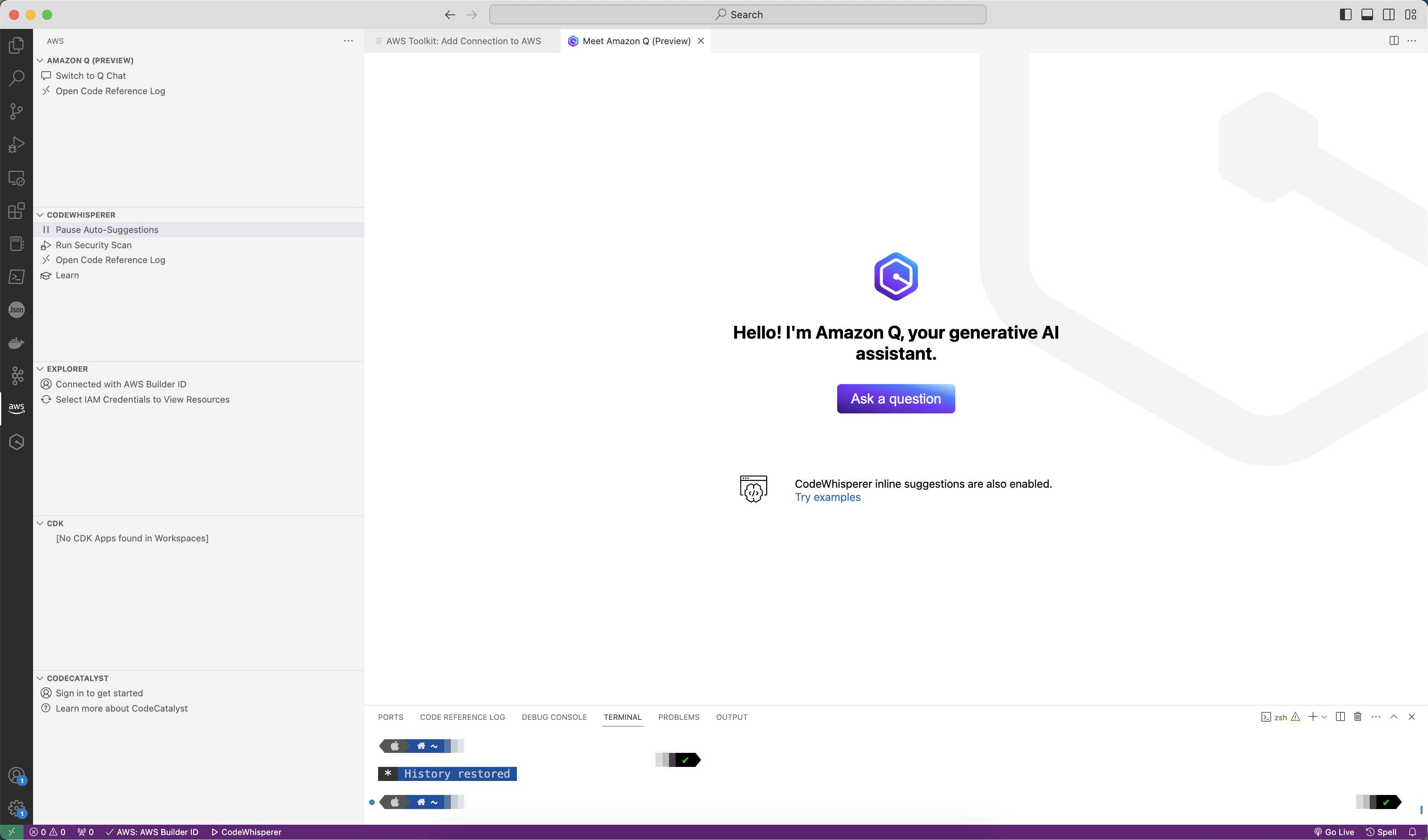This screenshot has width=1428, height=840.
Task: Maximize the panel with up chevron
Action: [x=1394, y=717]
